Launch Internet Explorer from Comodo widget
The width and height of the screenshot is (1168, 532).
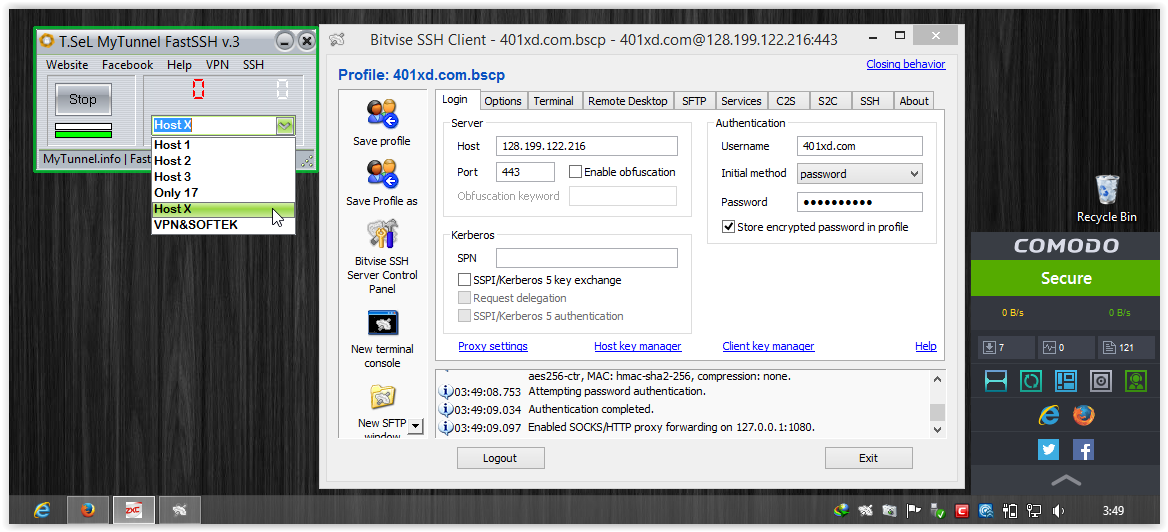tap(1049, 415)
